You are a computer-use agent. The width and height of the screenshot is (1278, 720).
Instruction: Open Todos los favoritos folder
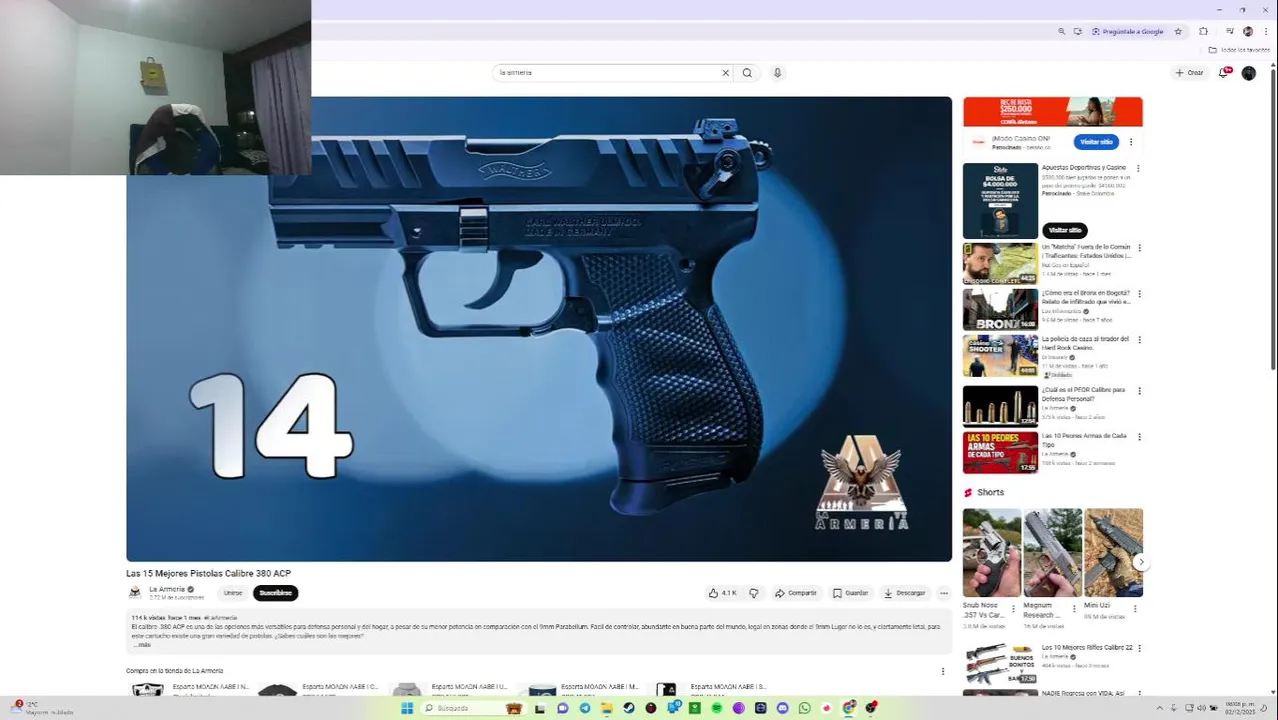coord(1239,50)
